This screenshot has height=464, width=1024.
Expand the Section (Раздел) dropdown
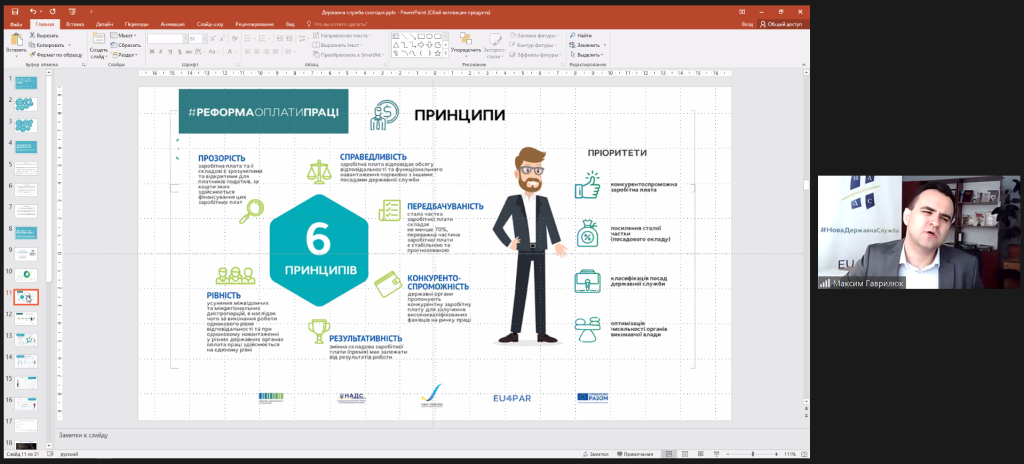coord(126,54)
